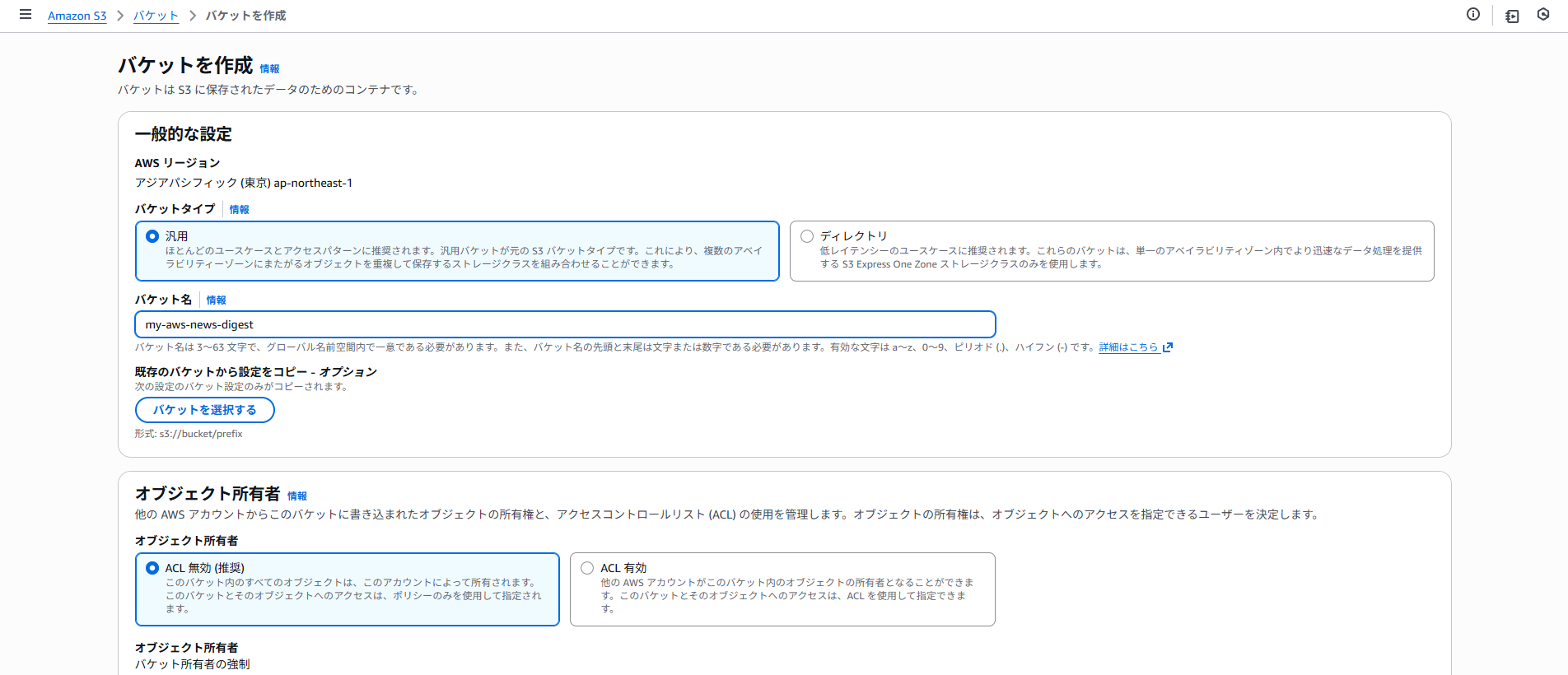The height and width of the screenshot is (675, 1568).
Task: Click external link icon after 詳細はこちら
Action: (1168, 347)
